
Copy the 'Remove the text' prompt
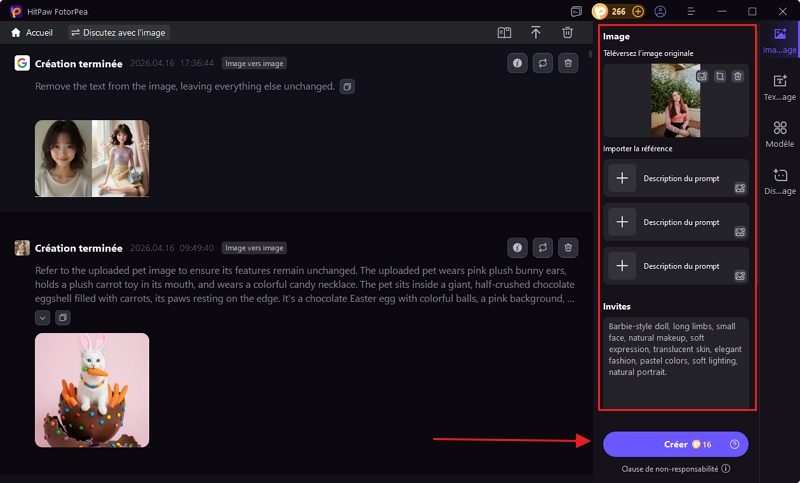coord(347,87)
